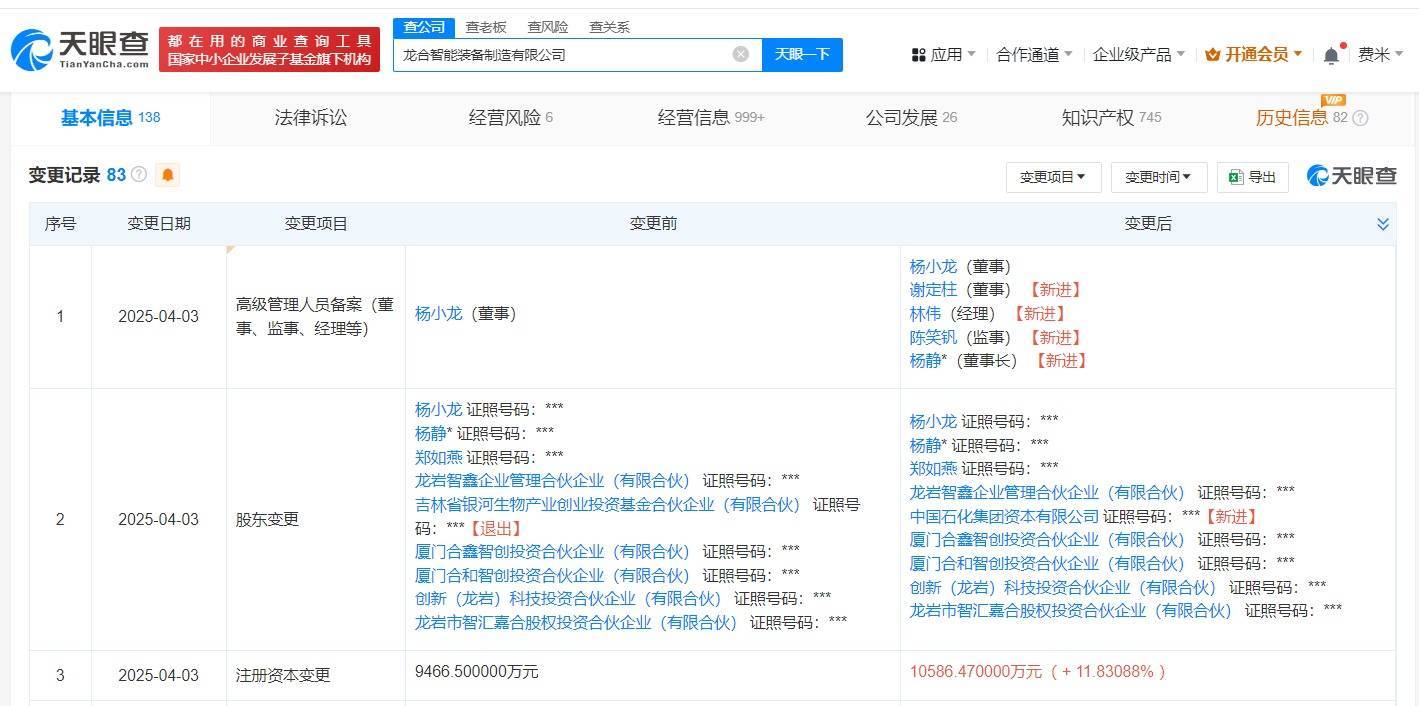
Task: Select the 查公司 search tab
Action: click(424, 27)
